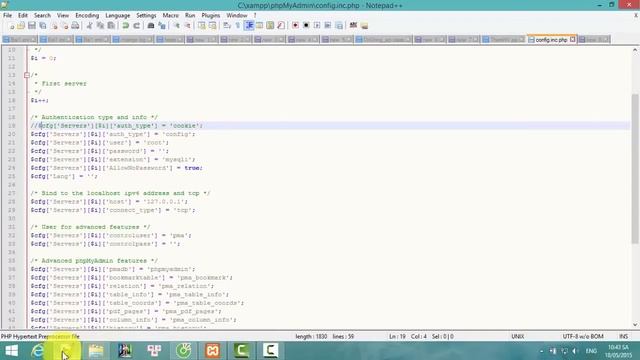Open the Replace dialog toolbar icon
This screenshot has width=640, height=360.
[162, 26]
